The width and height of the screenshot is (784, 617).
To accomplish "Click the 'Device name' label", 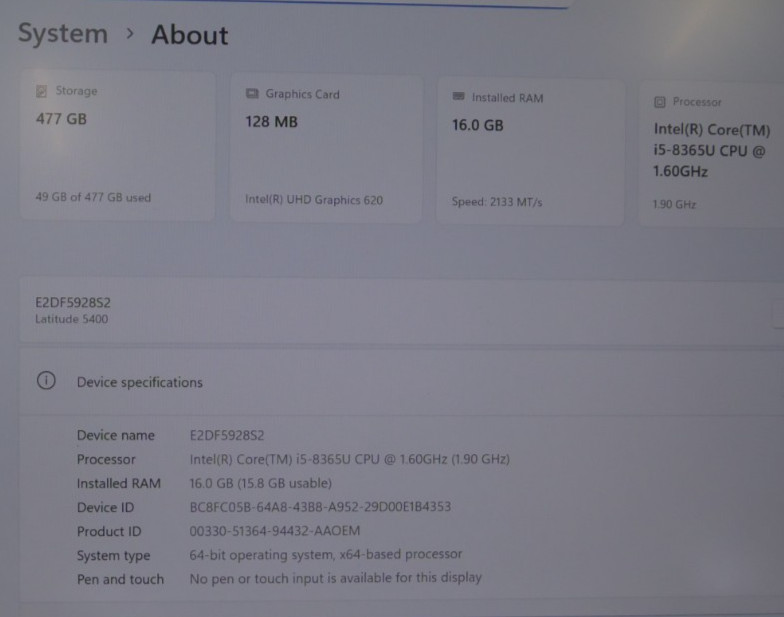I will [x=116, y=435].
